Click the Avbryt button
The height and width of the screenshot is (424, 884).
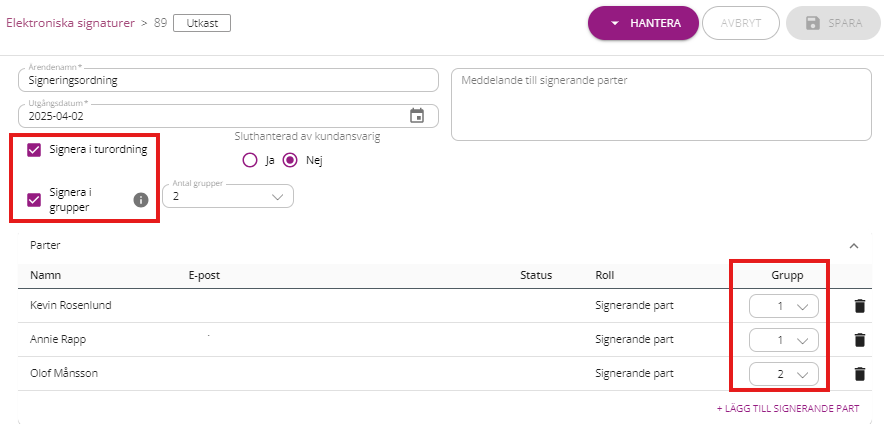tap(740, 23)
